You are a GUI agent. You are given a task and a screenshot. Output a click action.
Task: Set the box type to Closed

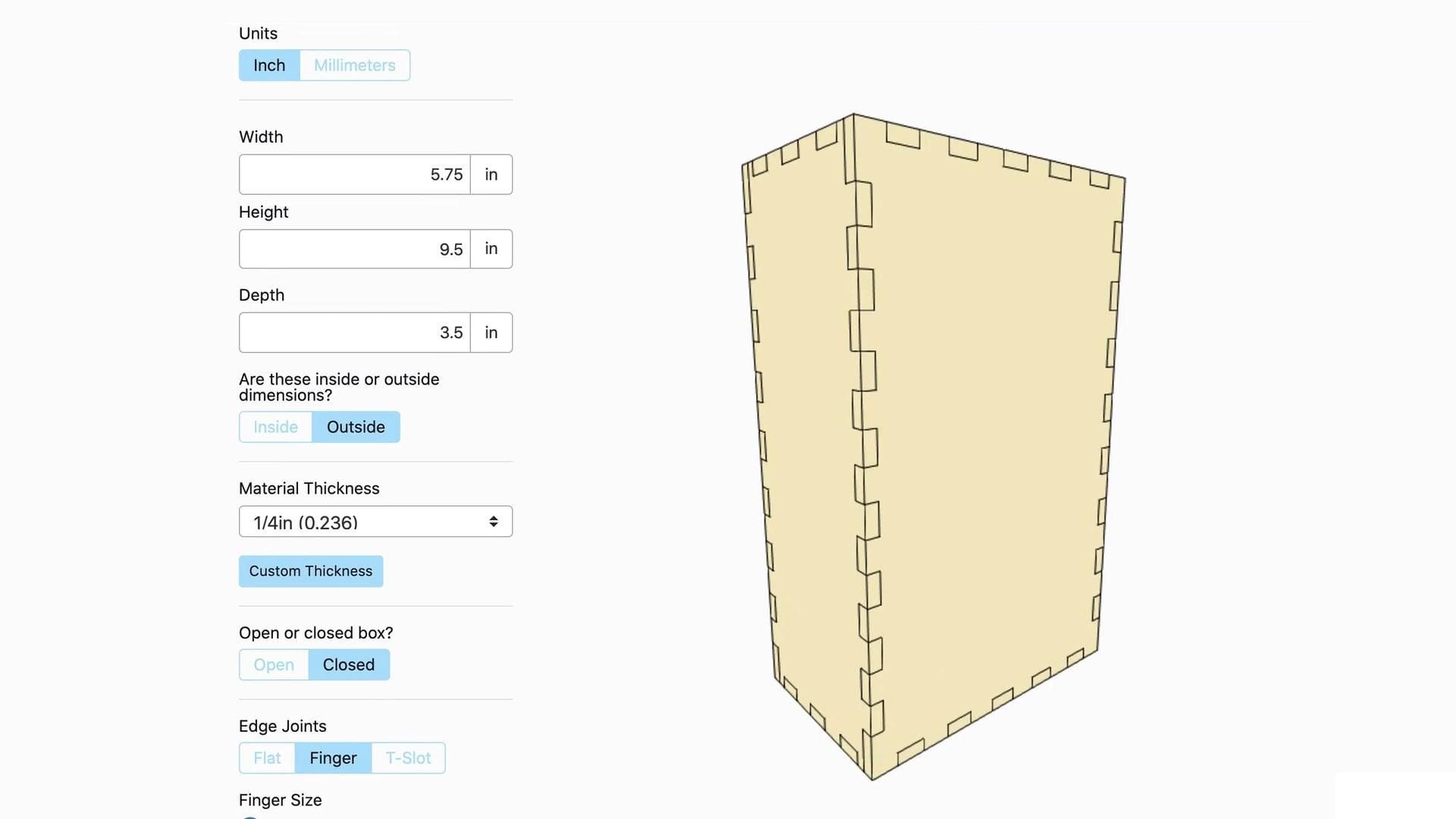pyautogui.click(x=349, y=665)
